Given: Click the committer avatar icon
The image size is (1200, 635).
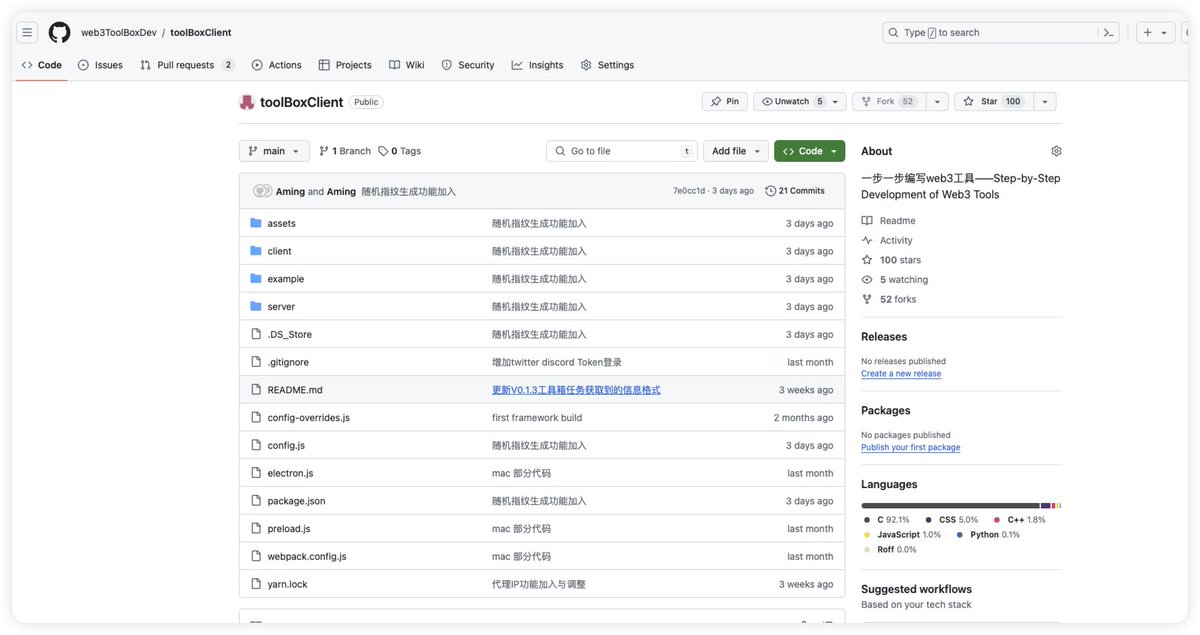Looking at the screenshot, I should click(x=262, y=191).
